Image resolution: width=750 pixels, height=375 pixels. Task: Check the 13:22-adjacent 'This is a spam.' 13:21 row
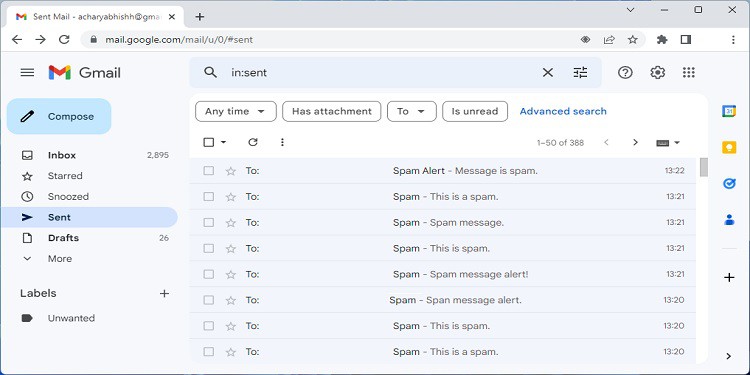tap(209, 197)
